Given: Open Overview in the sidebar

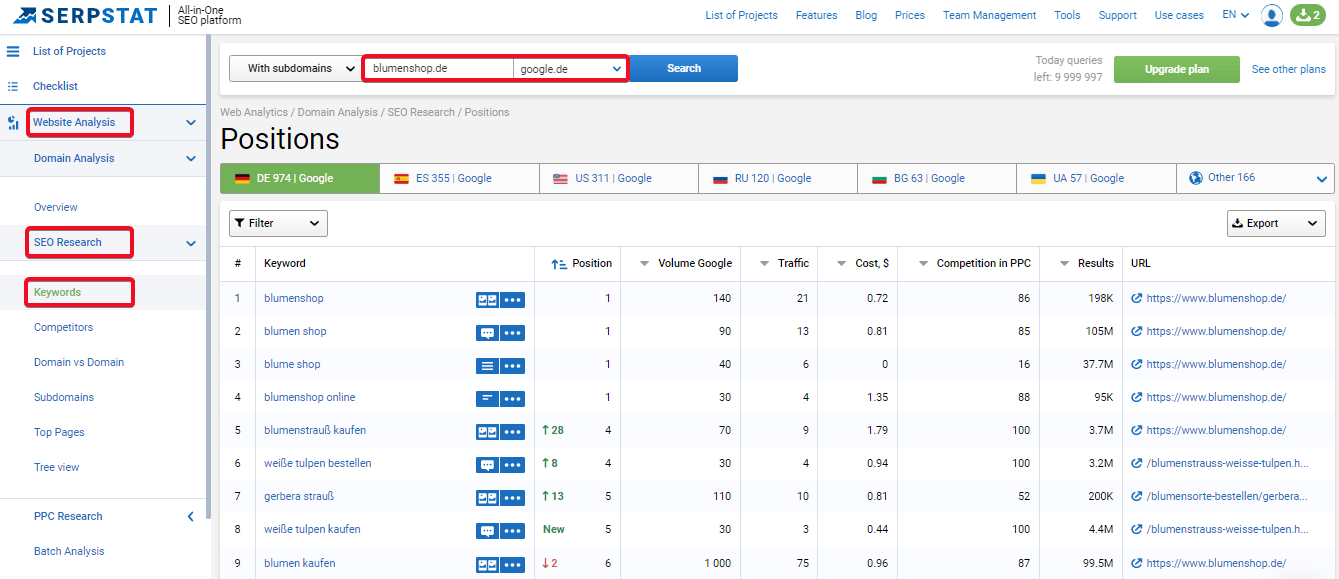Looking at the screenshot, I should point(56,207).
